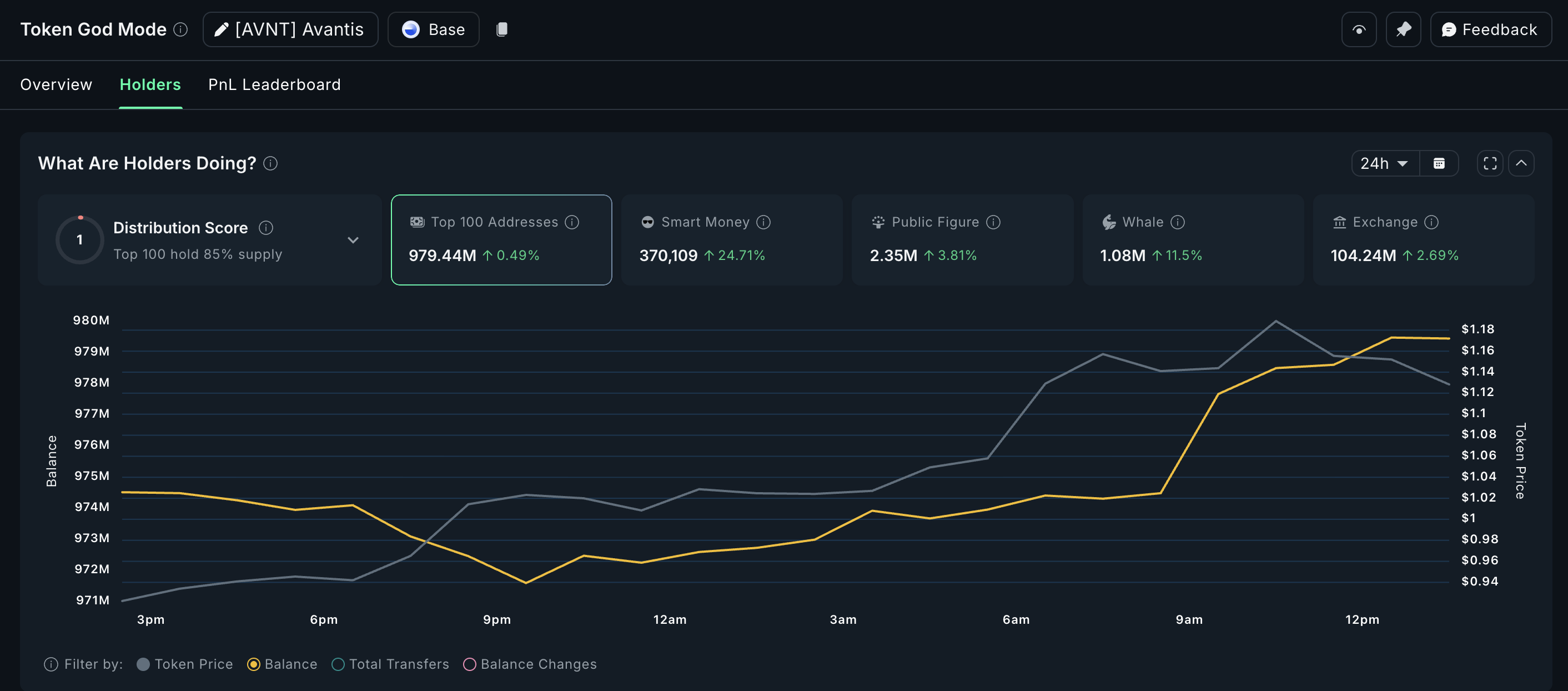1568x691 pixels.
Task: Enable the Token Price filter
Action: (x=144, y=664)
